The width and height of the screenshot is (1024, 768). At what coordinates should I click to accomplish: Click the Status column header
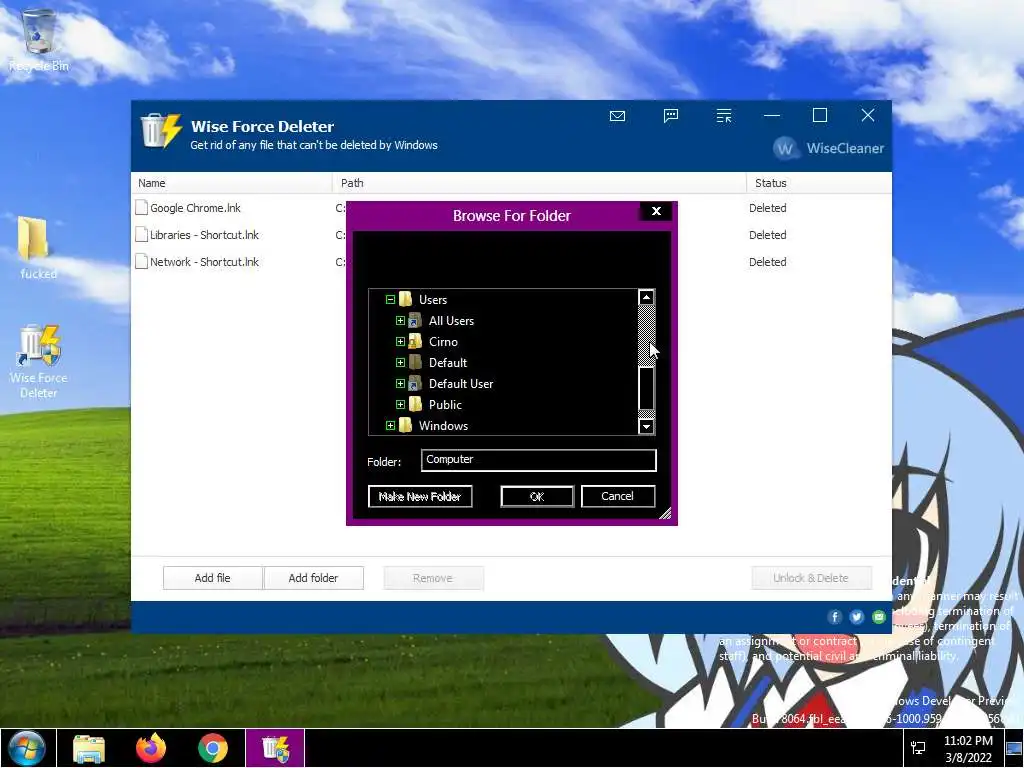click(x=819, y=183)
